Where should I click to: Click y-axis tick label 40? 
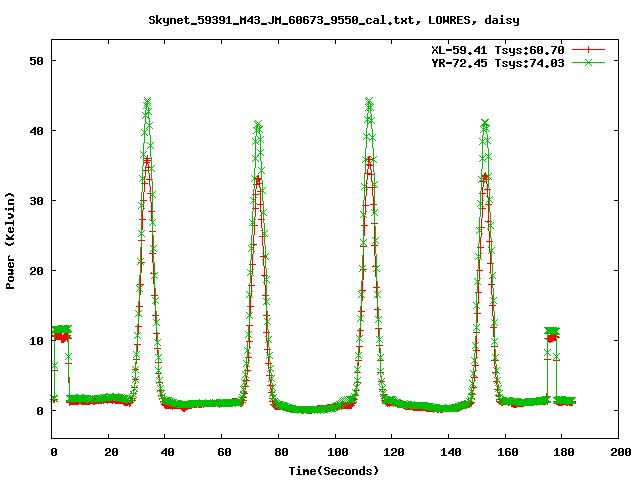point(36,131)
